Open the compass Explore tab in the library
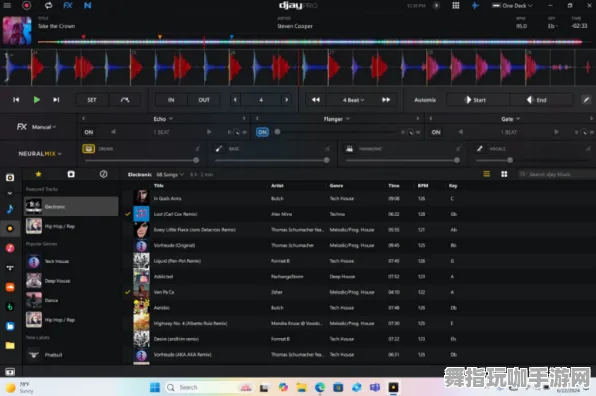Screen dimensions: 596x396 [x=103, y=174]
